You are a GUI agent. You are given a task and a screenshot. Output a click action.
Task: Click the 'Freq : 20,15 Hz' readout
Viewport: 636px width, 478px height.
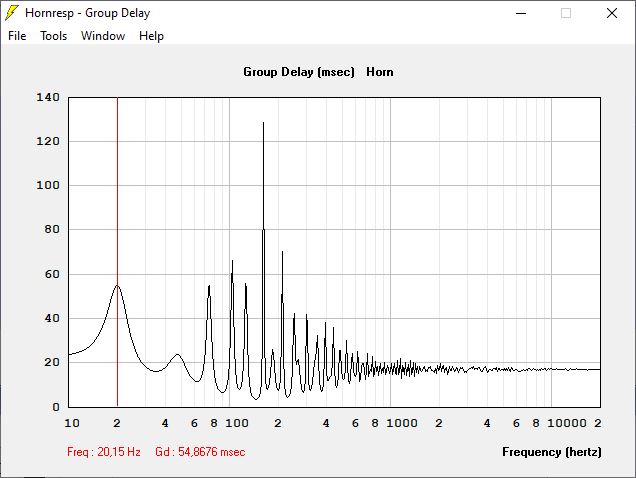104,452
